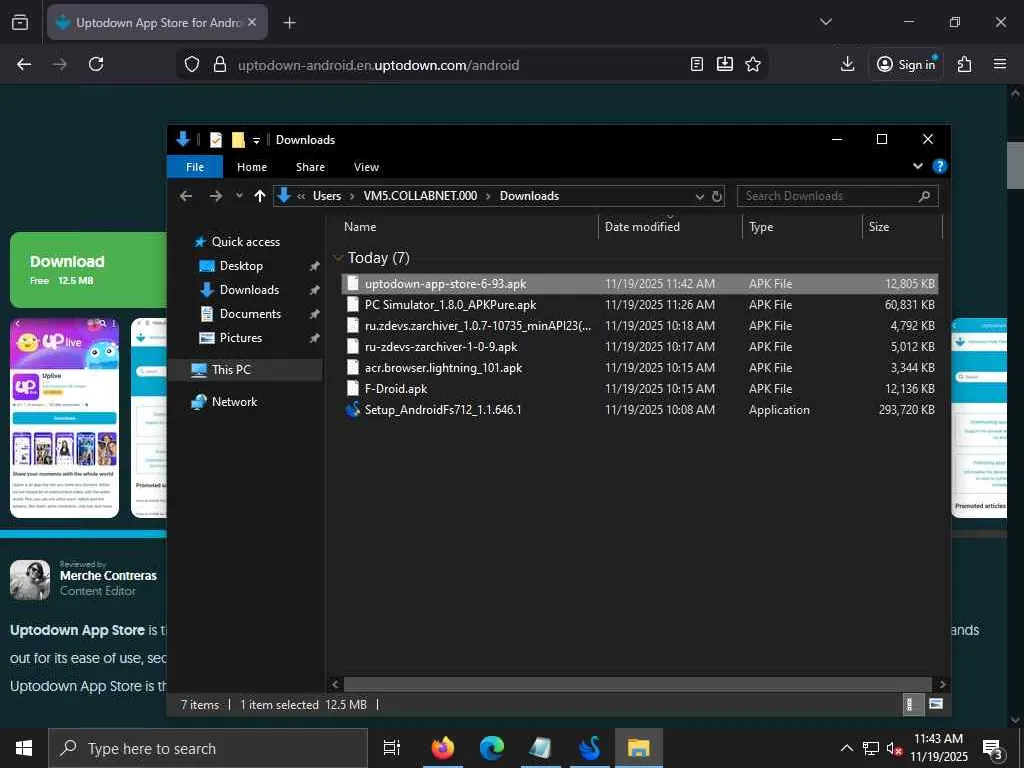Screen dimensions: 1024x768
Task: Open Explorer help question mark icon
Action: pos(939,166)
